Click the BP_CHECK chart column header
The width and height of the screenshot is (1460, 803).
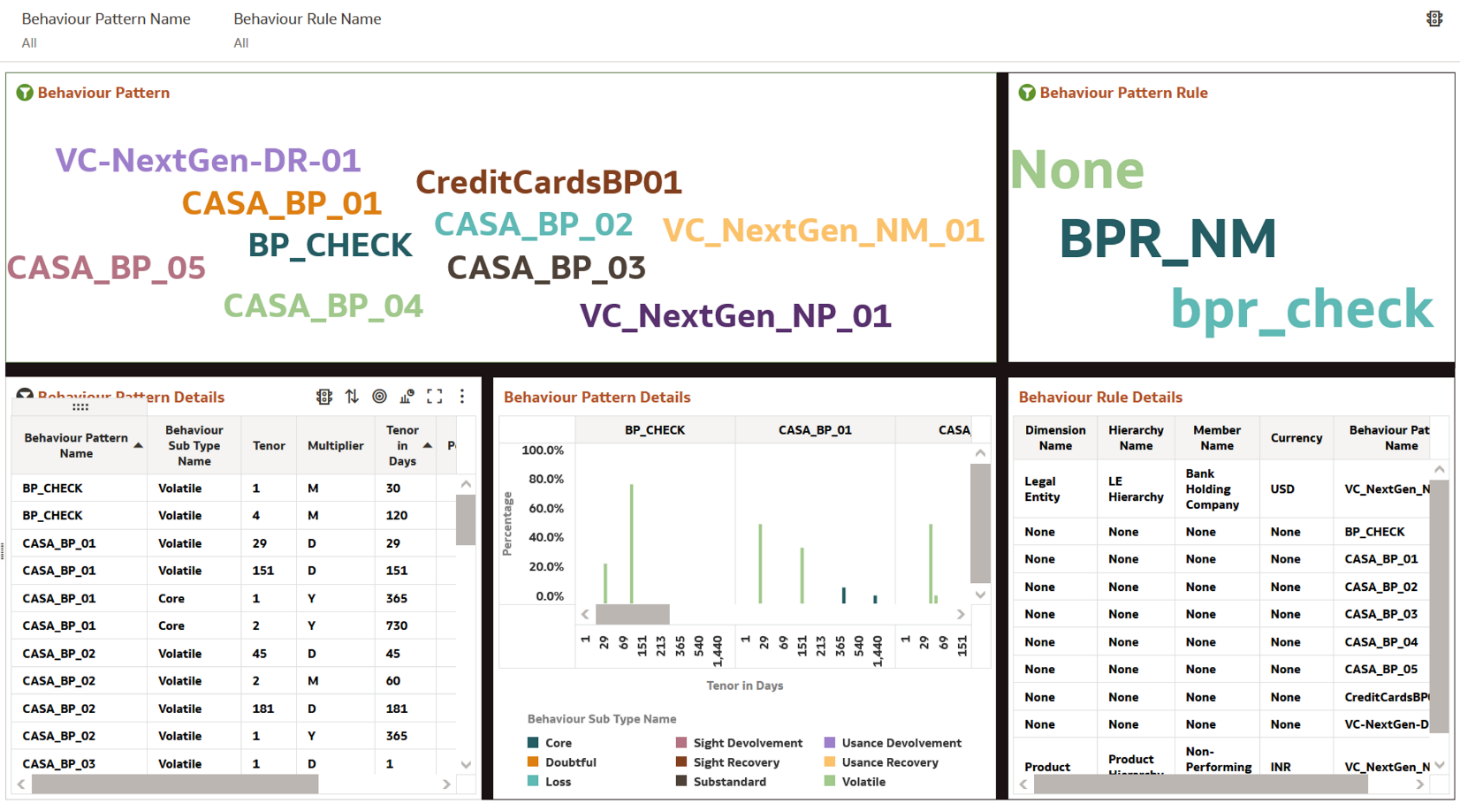pyautogui.click(x=655, y=430)
